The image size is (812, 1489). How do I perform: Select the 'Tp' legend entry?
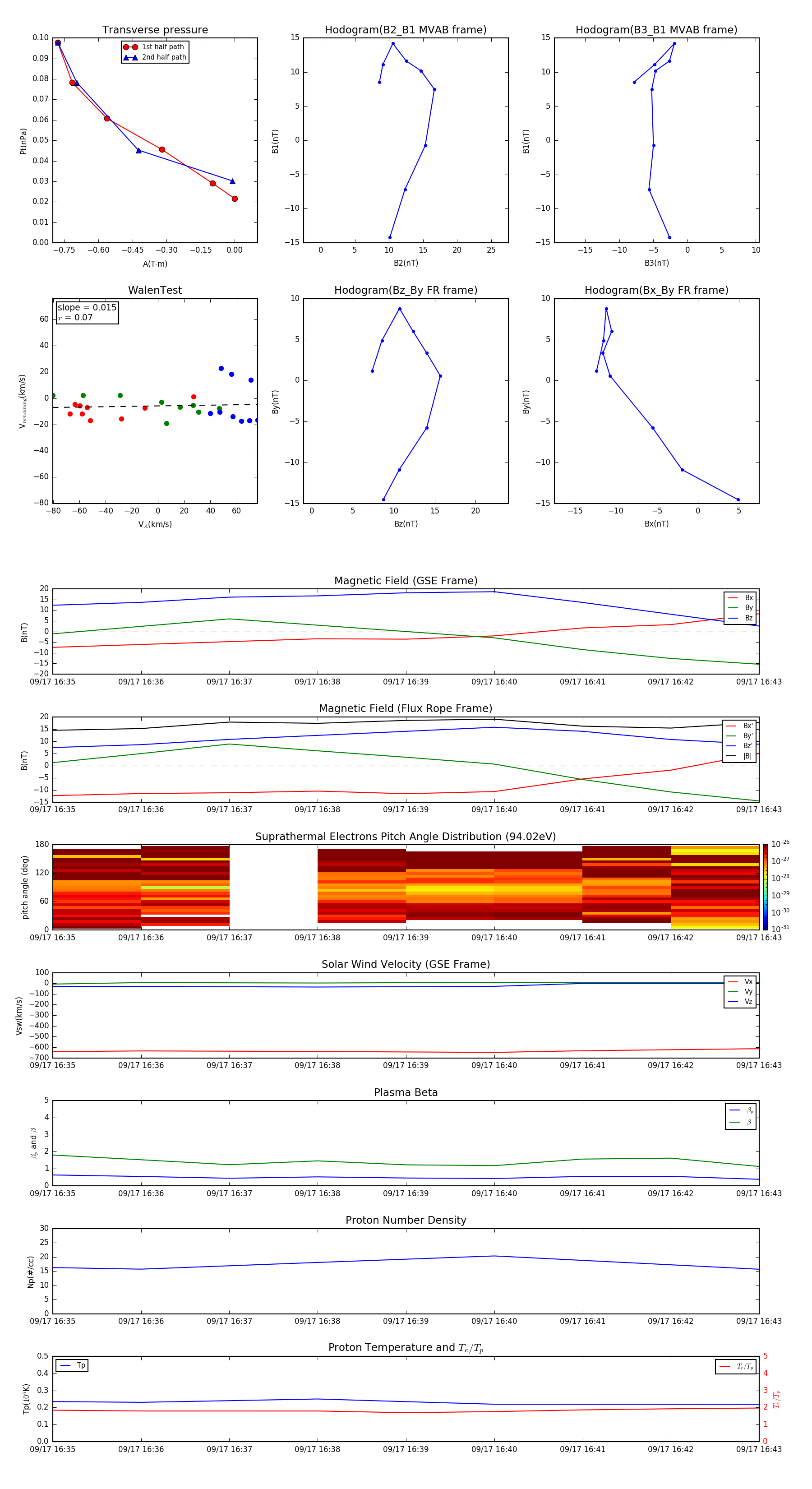tap(72, 1366)
